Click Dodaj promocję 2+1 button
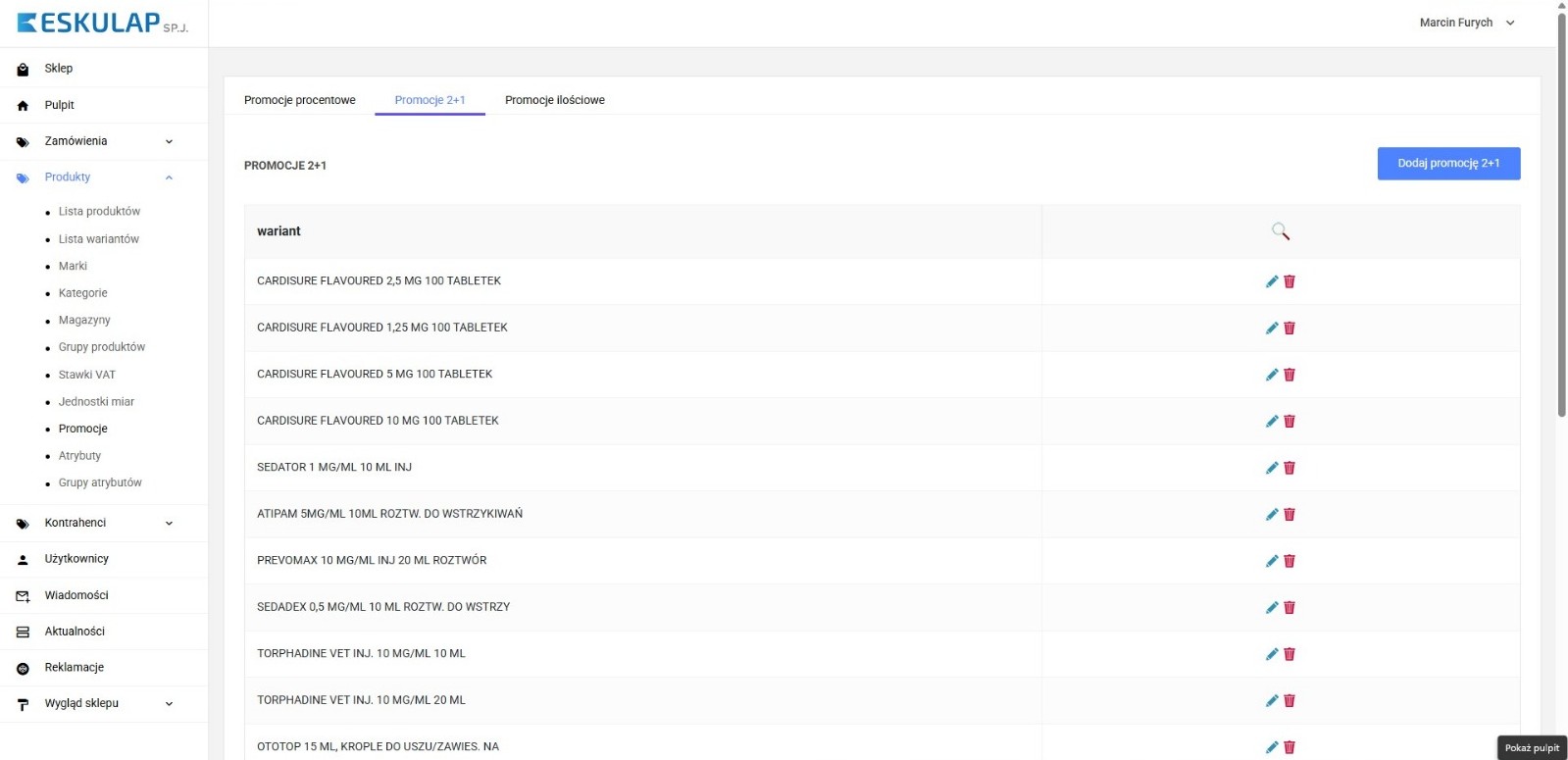 tap(1448, 164)
